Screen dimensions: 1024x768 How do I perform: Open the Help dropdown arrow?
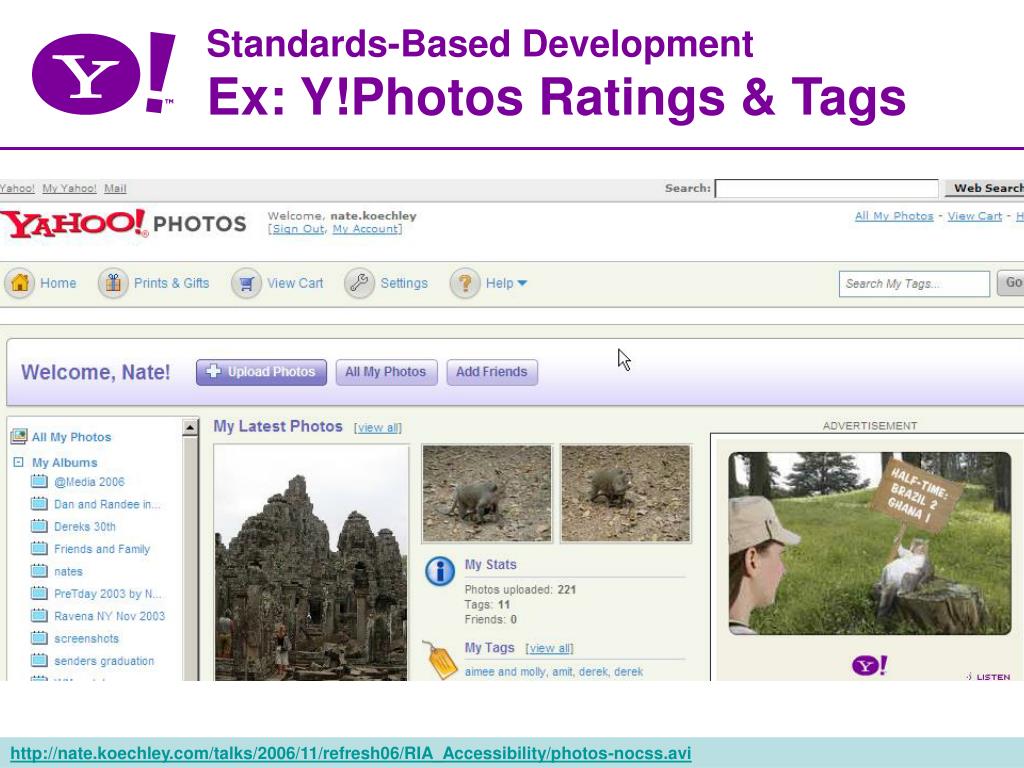click(x=522, y=283)
